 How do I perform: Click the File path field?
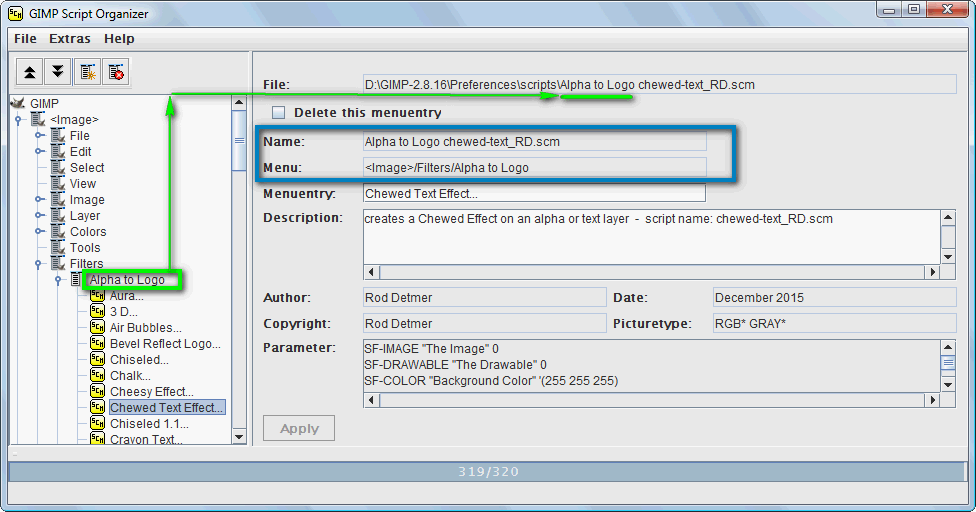(659, 85)
